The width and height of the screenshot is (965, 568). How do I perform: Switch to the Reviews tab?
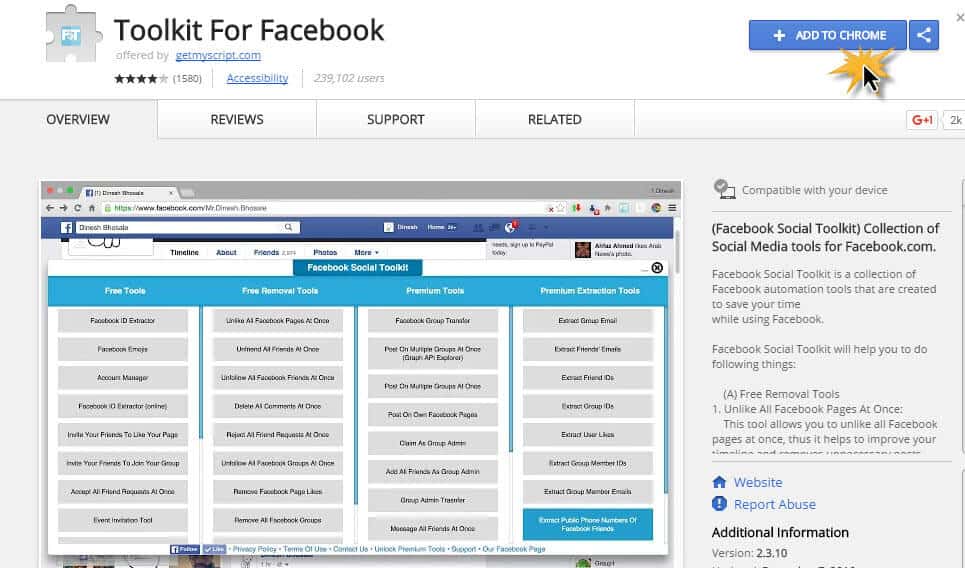236,119
